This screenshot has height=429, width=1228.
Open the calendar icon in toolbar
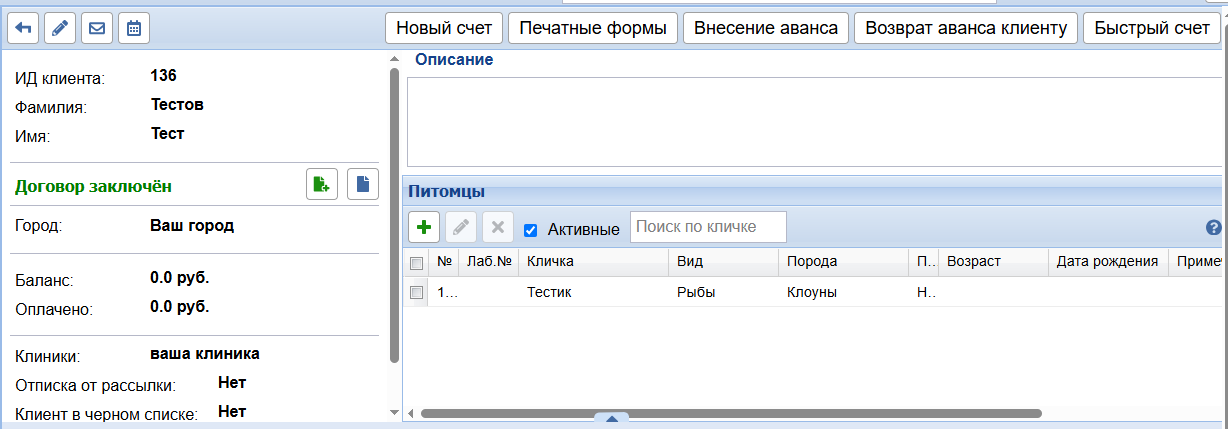coord(134,28)
